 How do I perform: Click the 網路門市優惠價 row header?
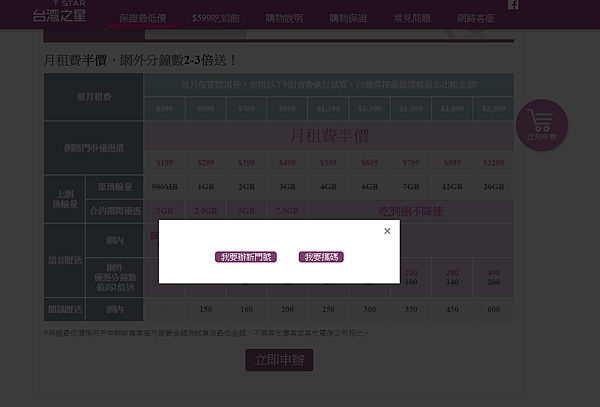(x=94, y=148)
